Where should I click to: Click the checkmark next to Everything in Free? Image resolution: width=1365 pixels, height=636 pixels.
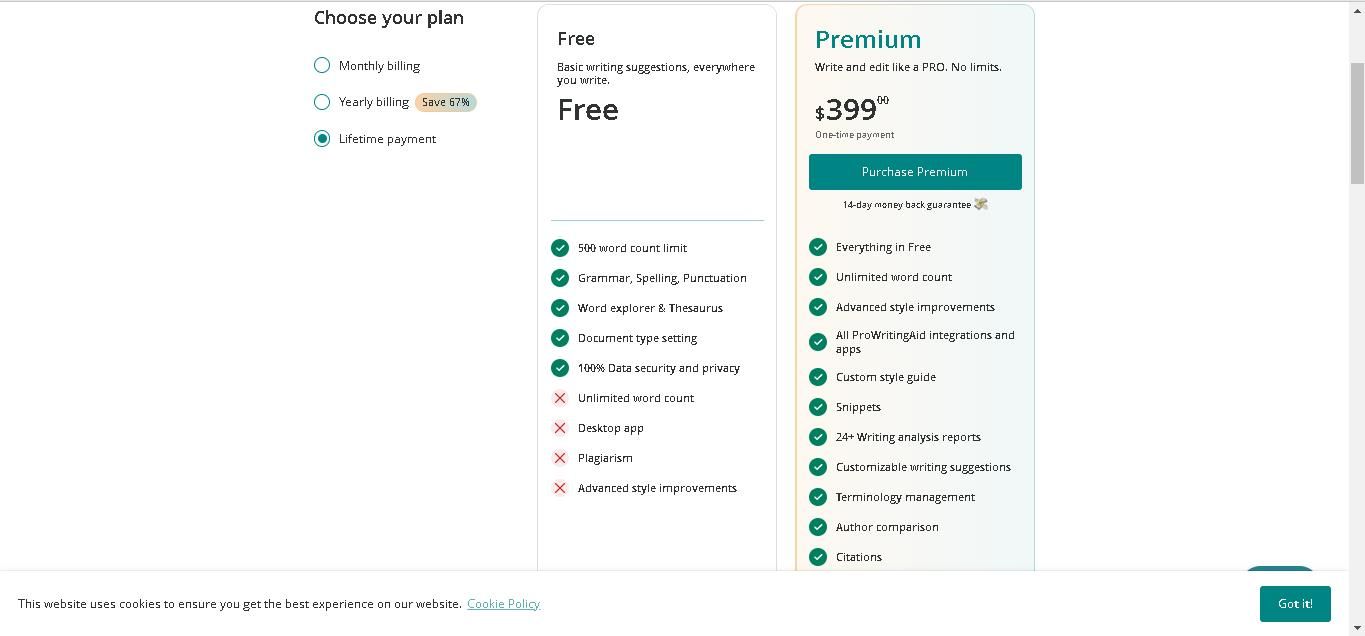[x=818, y=247]
